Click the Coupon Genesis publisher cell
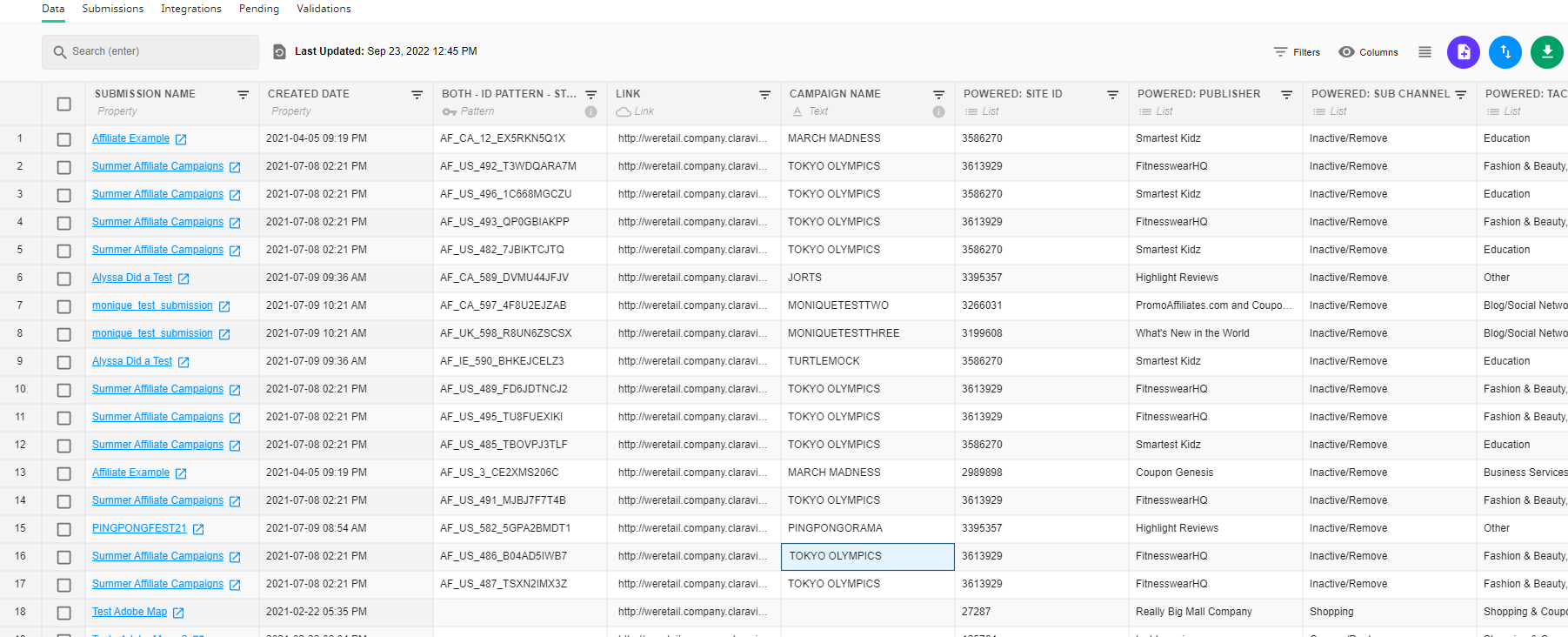The height and width of the screenshot is (637, 1568). point(1216,473)
